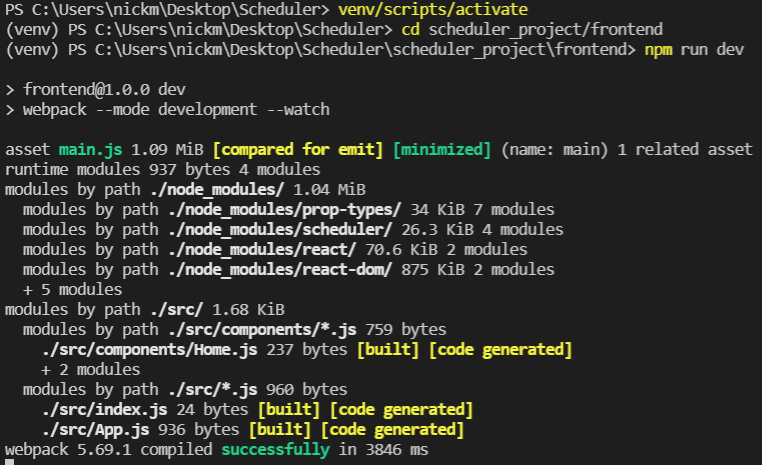Click first prompt 'PS C:\Users\nickm\Desktop\Scheduler>'
Image resolution: width=762 pixels, height=465 pixels.
pos(167,10)
